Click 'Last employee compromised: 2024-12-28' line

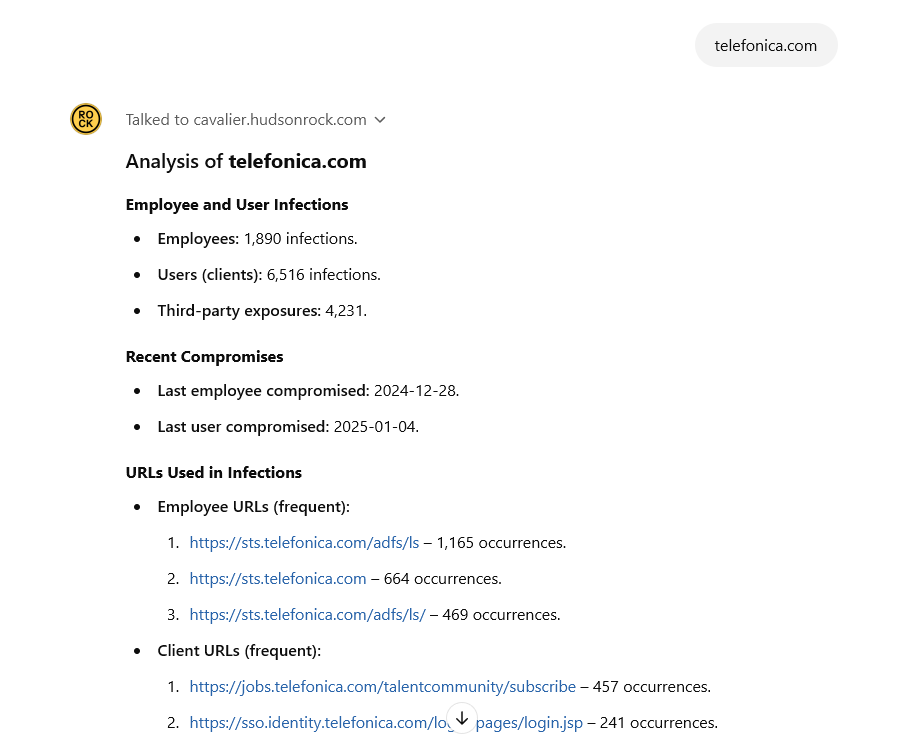309,391
